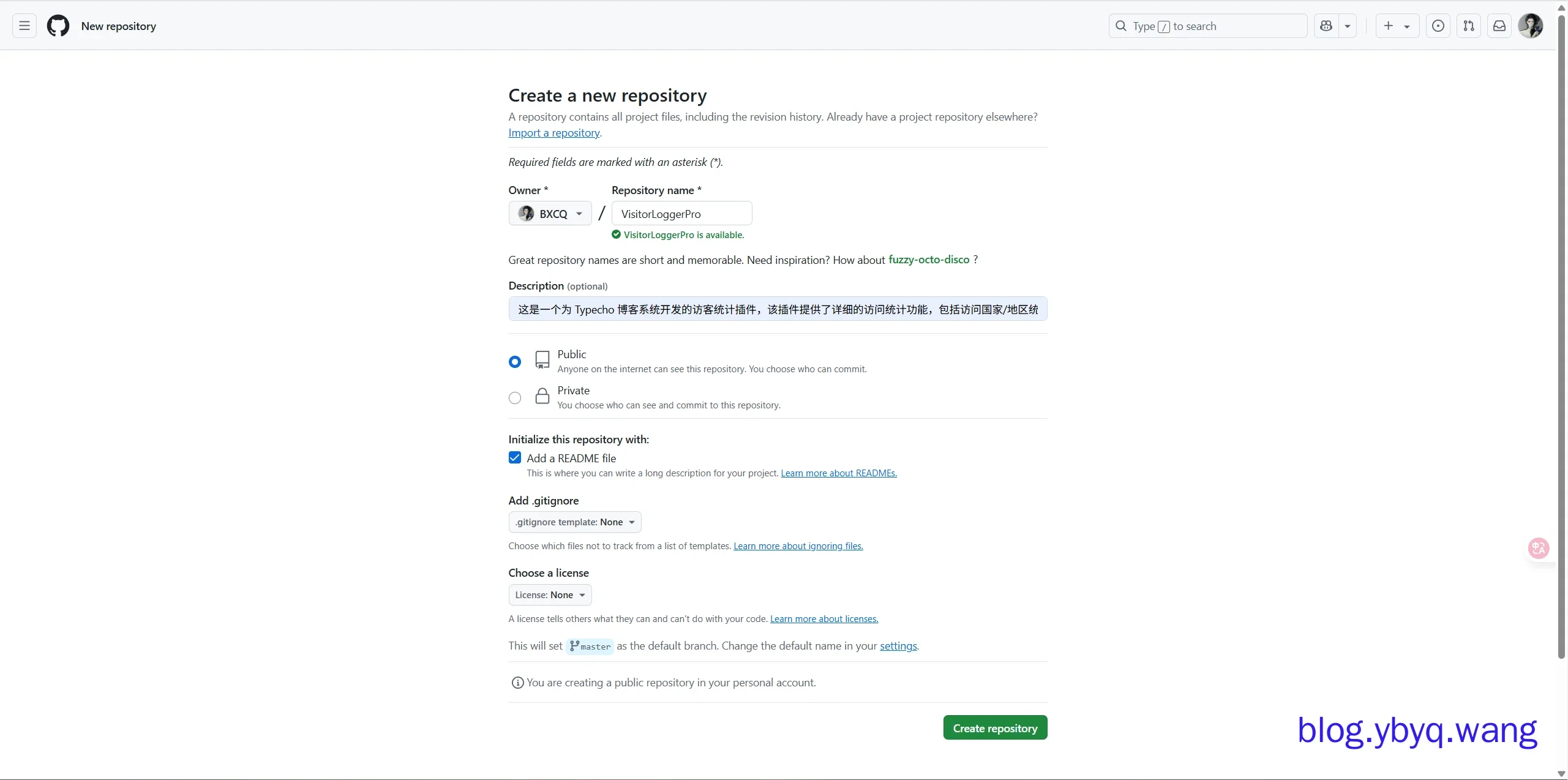Click the translate extension floating icon
The height and width of the screenshot is (780, 1568).
pos(1539,548)
